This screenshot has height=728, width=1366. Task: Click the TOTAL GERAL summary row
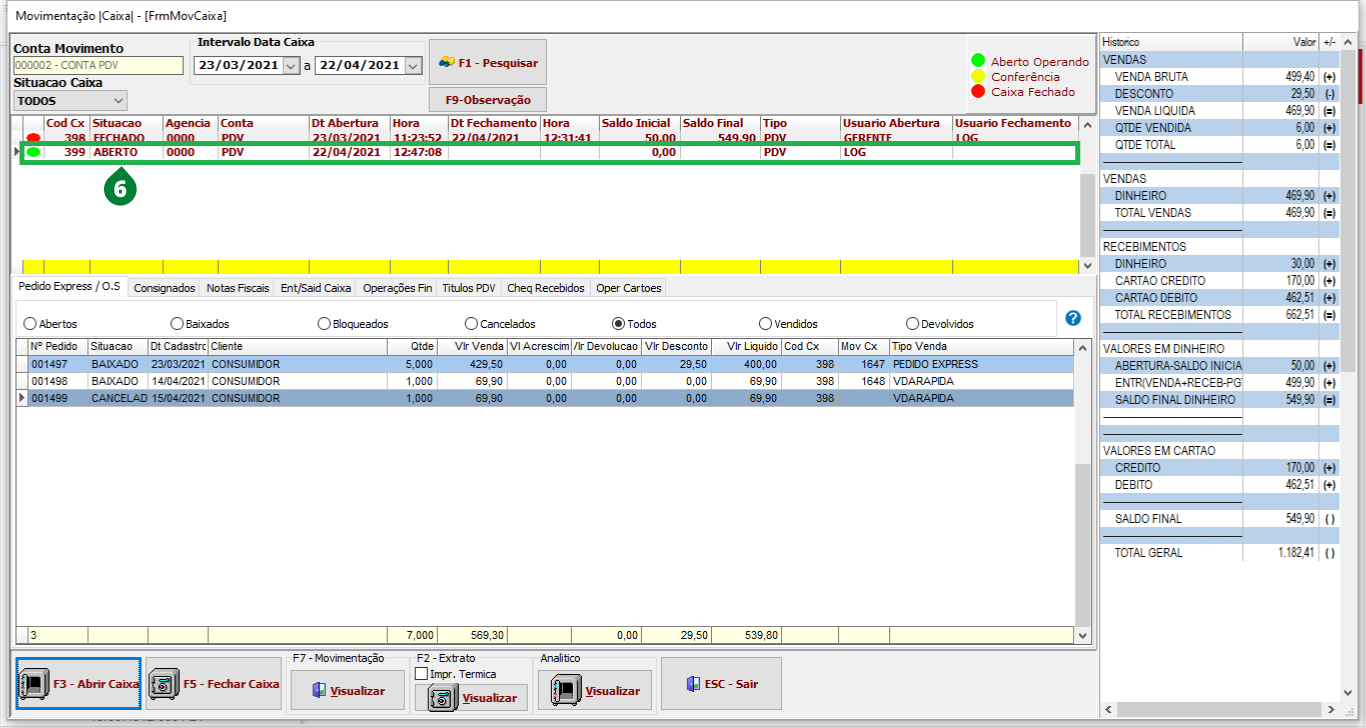coord(1219,553)
